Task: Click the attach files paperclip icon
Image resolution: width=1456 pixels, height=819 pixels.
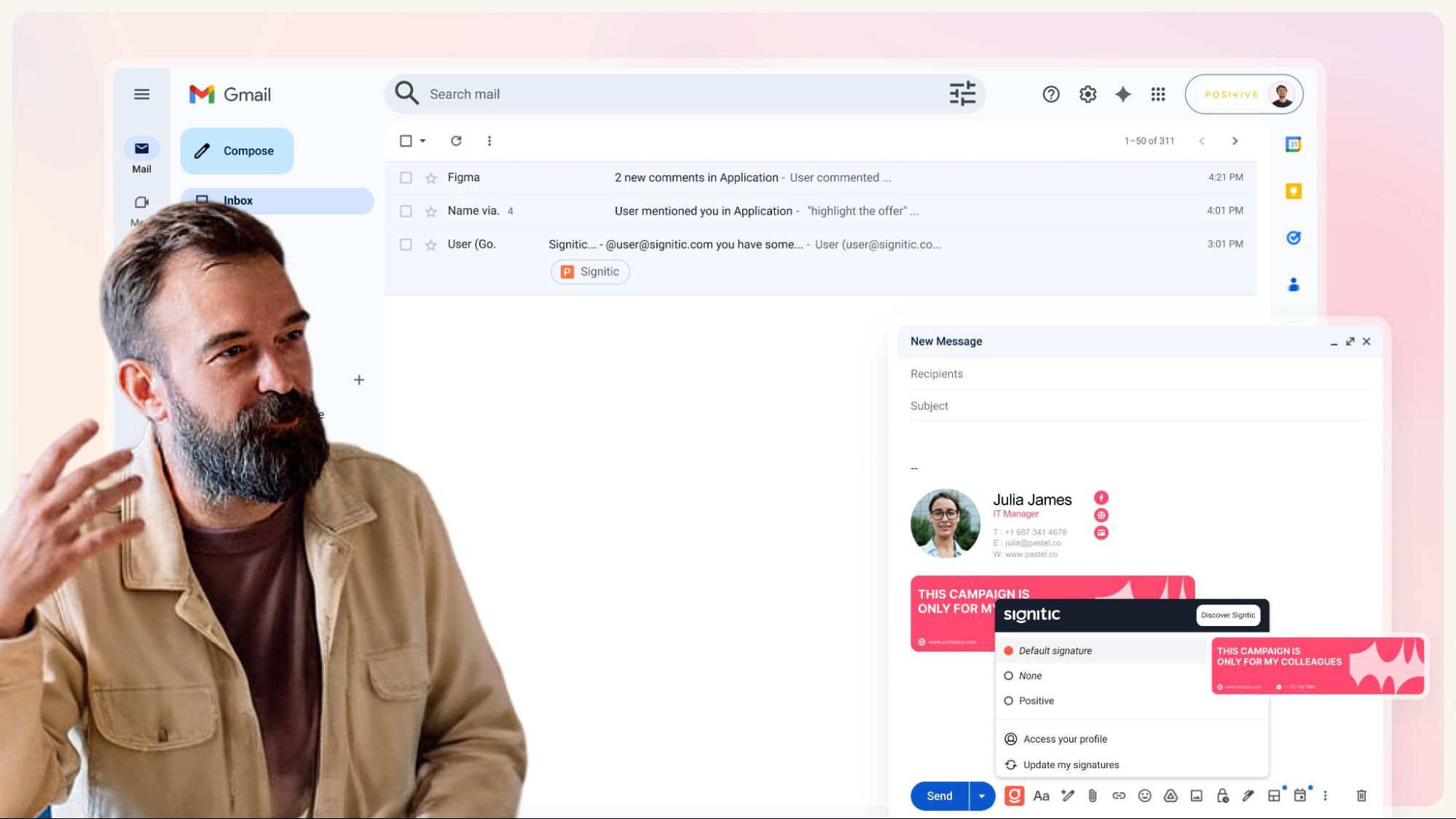Action: click(x=1092, y=796)
